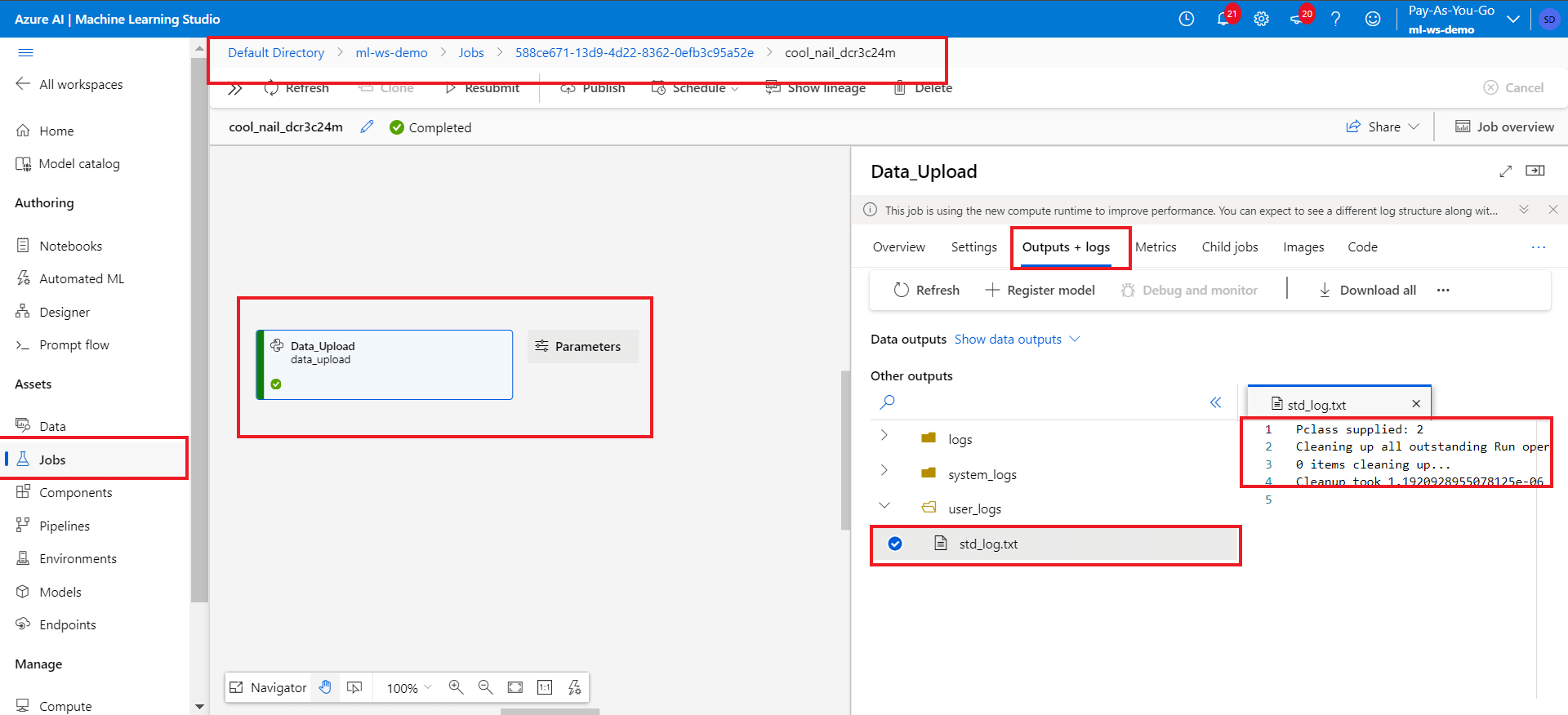This screenshot has height=715, width=1568.
Task: Open settings gear in top bar
Action: click(1262, 19)
